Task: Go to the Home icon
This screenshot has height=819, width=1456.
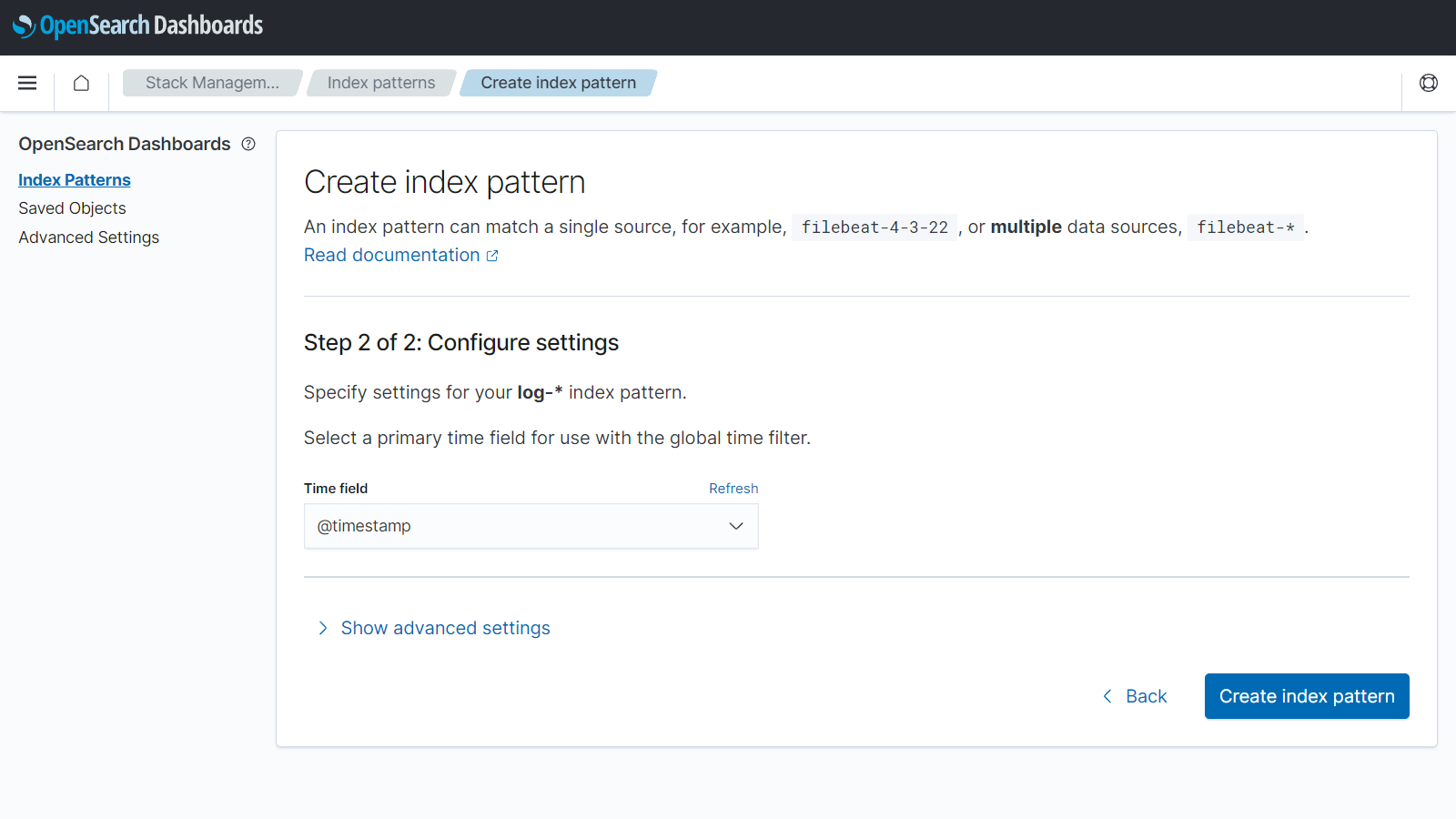Action: pyautogui.click(x=81, y=83)
